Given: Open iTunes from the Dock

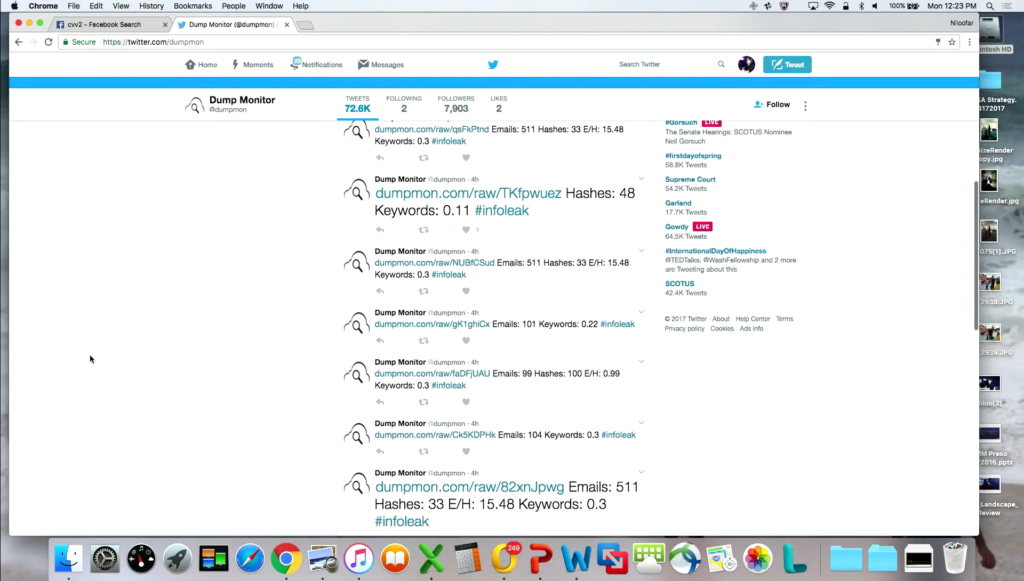Looking at the screenshot, I should (359, 559).
